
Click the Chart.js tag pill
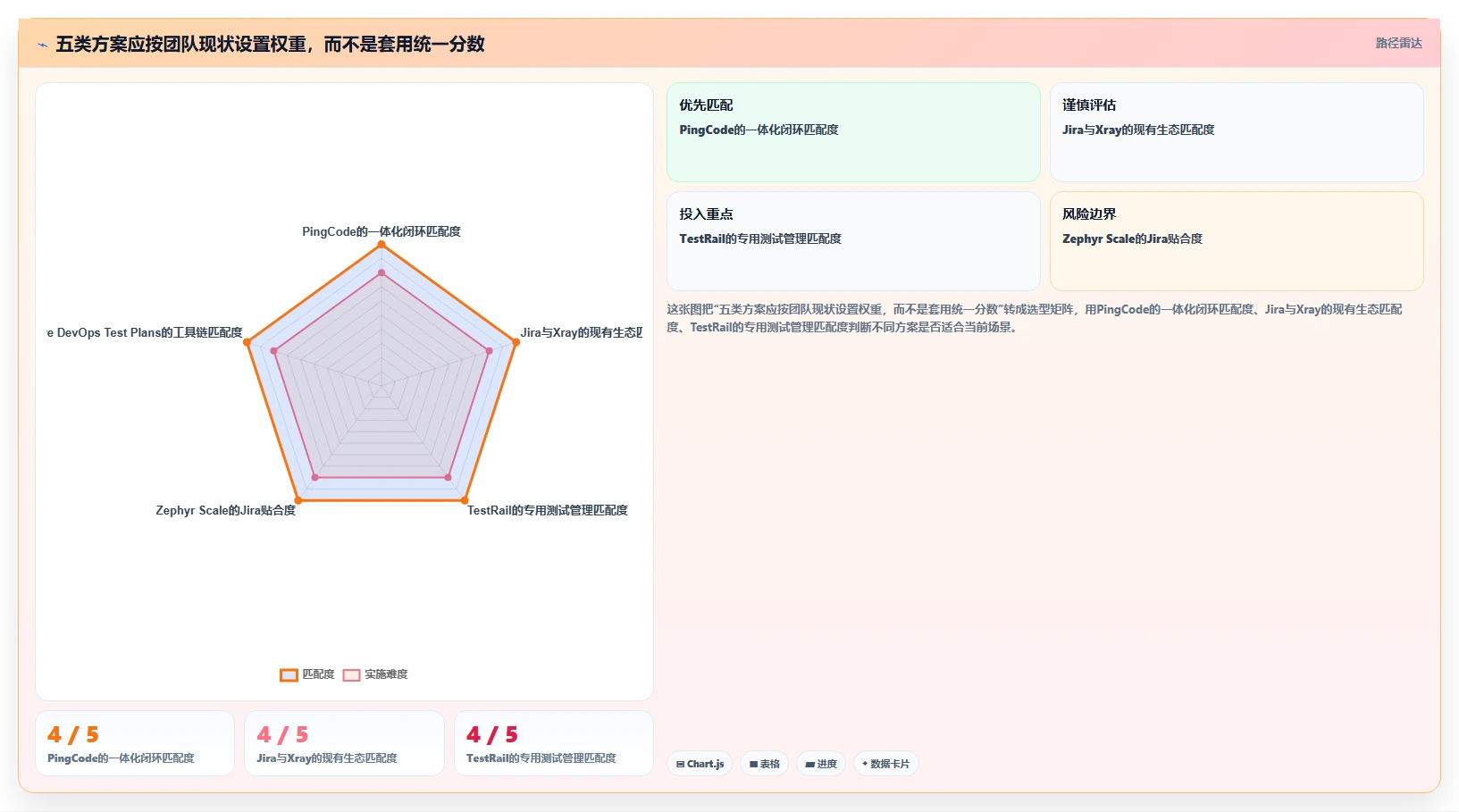coord(700,764)
